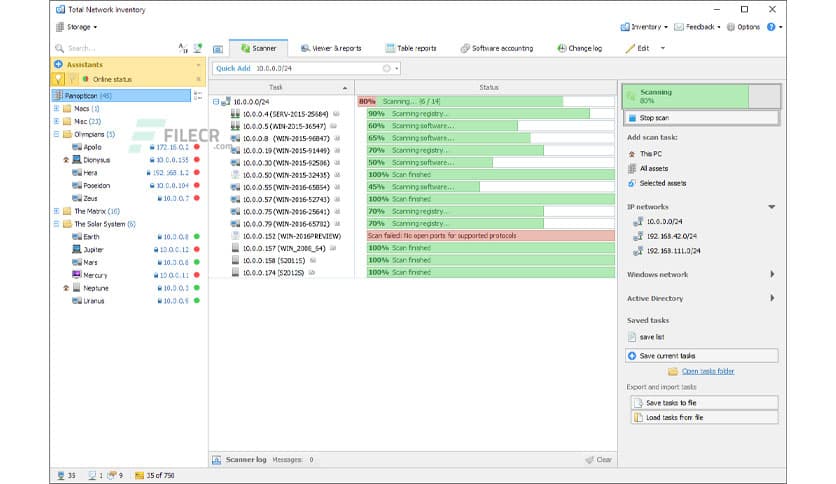Viewport: 836px width, 484px height.
Task: Click Load tasks from file
Action: pos(704,417)
